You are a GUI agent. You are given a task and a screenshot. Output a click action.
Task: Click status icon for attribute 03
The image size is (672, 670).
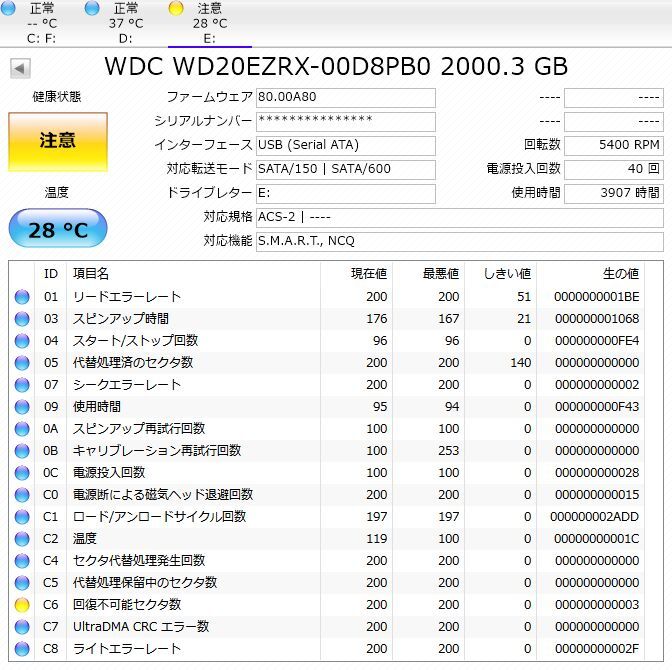pos(22,318)
